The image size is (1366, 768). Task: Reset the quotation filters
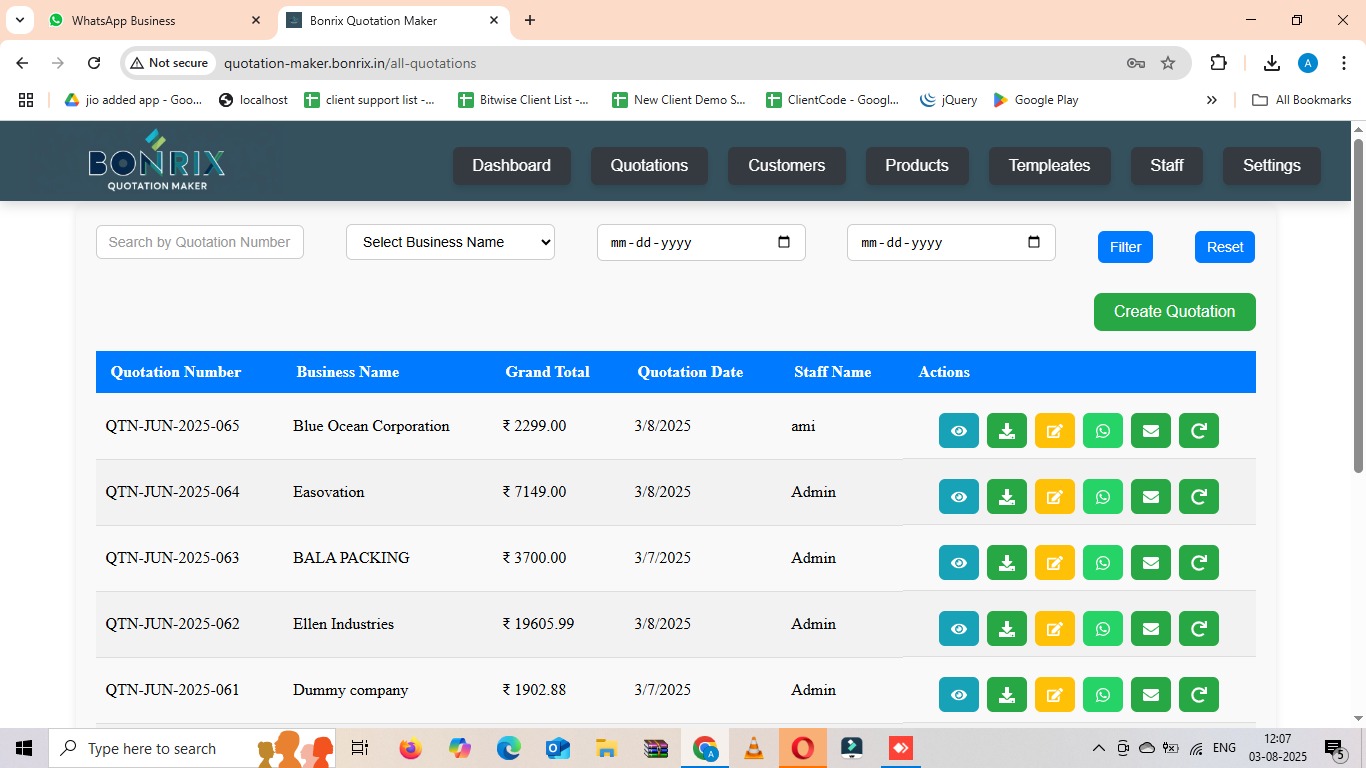[x=1225, y=247]
